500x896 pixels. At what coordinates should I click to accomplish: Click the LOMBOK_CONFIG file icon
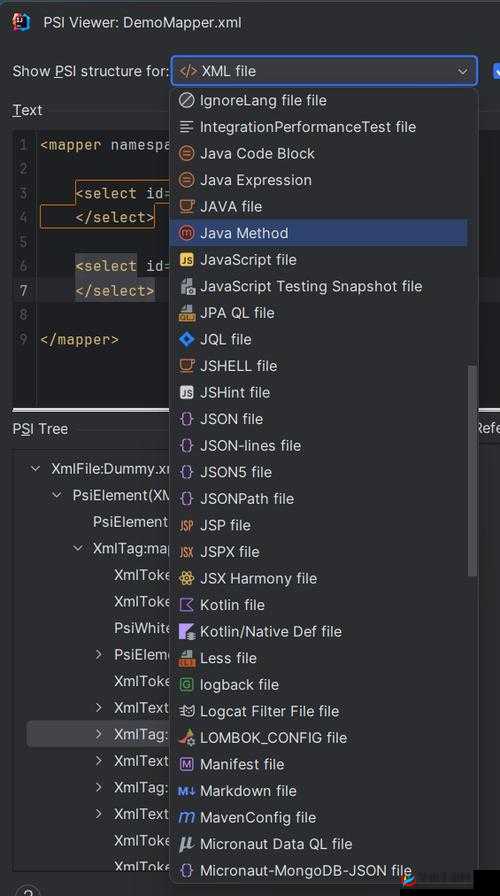click(187, 738)
